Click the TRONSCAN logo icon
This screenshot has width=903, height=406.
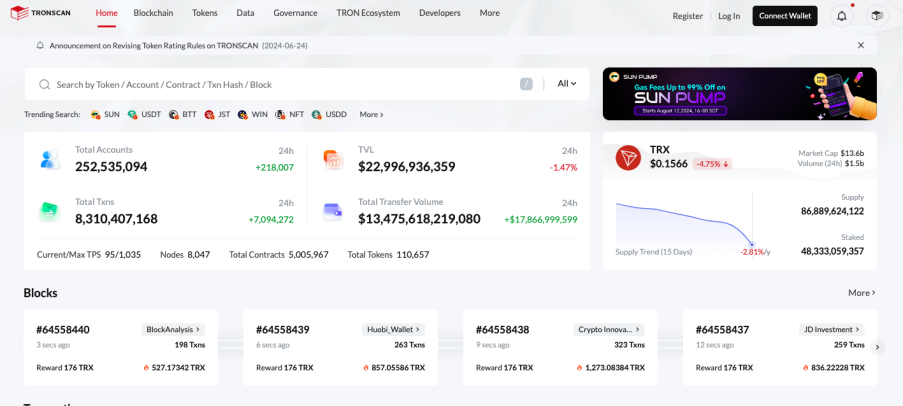pyautogui.click(x=19, y=14)
